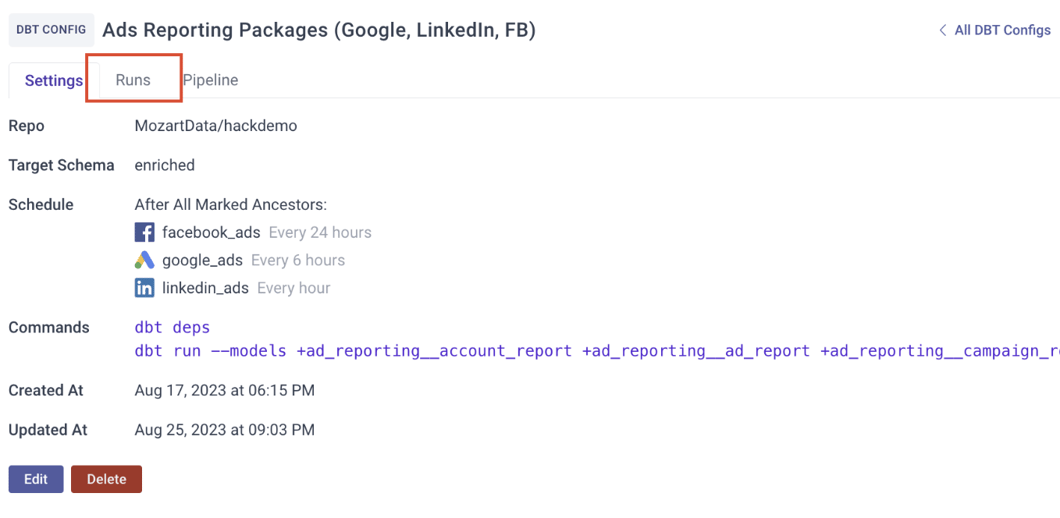Image resolution: width=1060 pixels, height=518 pixels.
Task: Click the dbt deps command
Action: pos(172,327)
